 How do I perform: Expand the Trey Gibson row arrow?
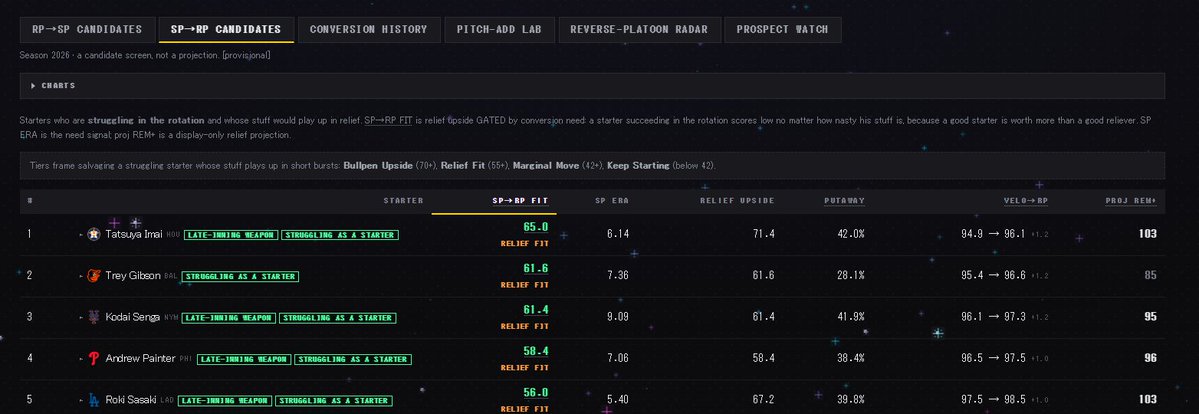point(81,275)
